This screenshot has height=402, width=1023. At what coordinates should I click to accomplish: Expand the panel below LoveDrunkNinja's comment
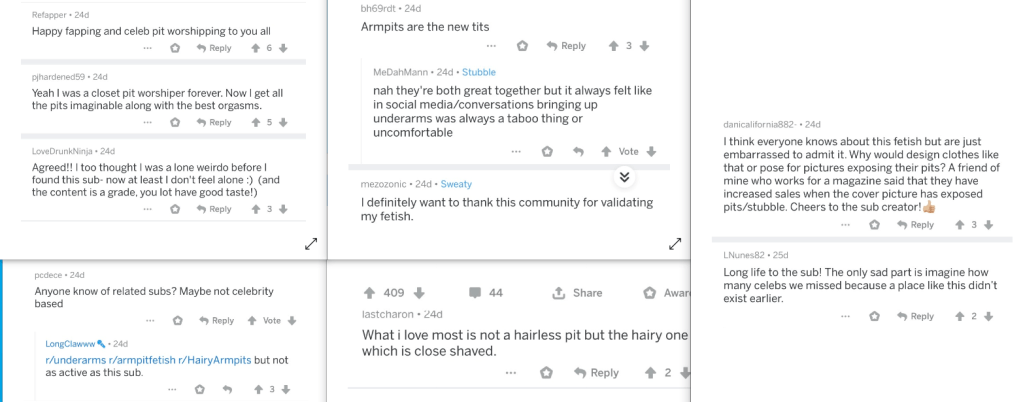311,243
